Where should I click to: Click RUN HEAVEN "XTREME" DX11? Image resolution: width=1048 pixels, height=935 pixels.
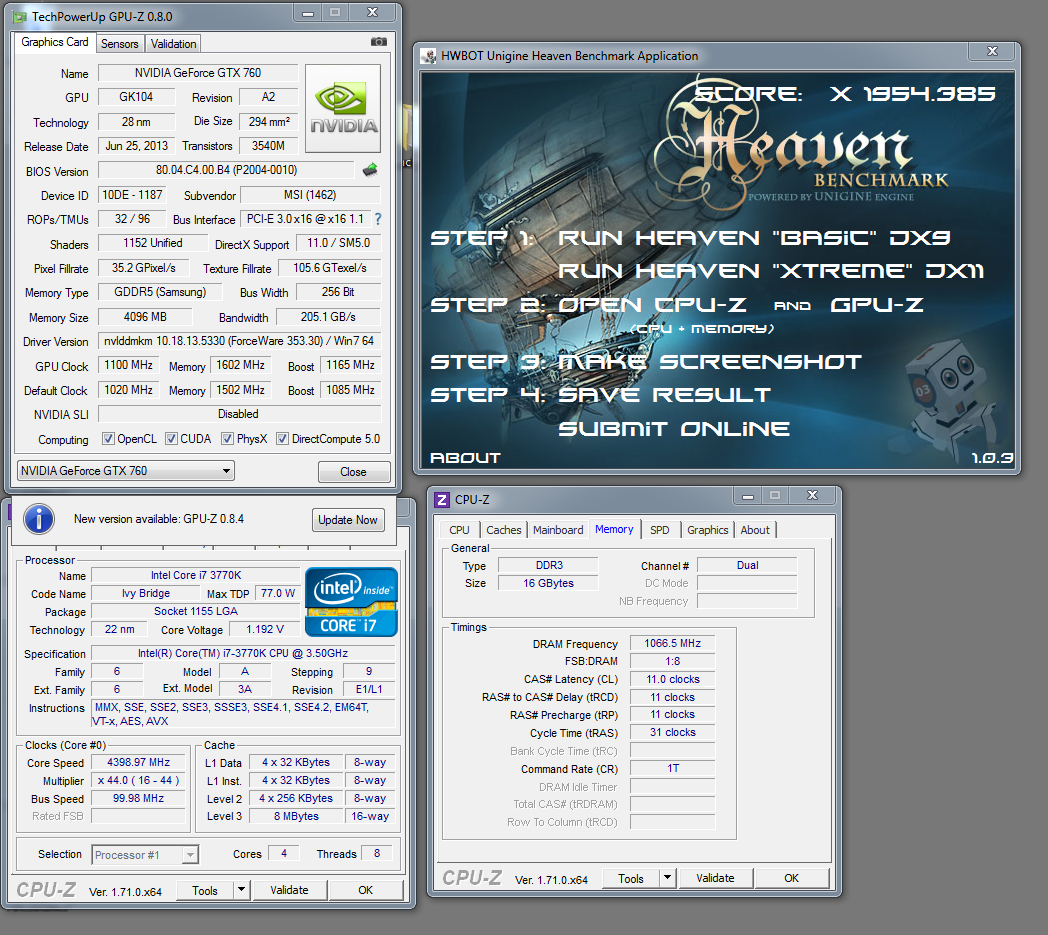pos(771,271)
